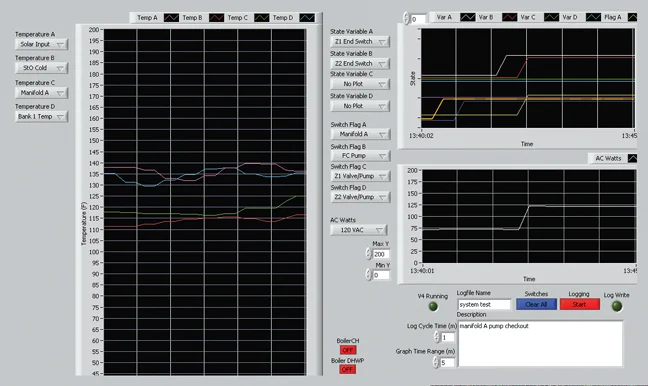Click the Temp A plot legend swatch
Screen dimensions: 648x386
(x=172, y=18)
